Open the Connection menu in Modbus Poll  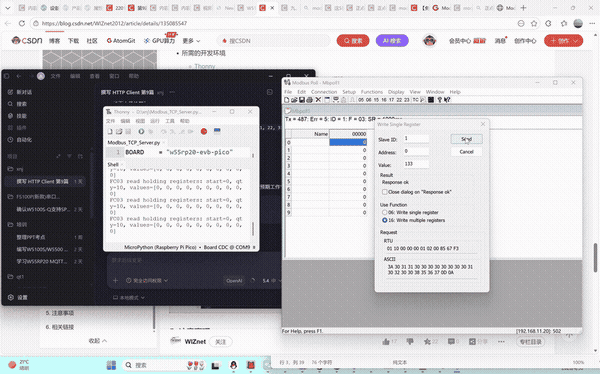pyautogui.click(x=324, y=92)
